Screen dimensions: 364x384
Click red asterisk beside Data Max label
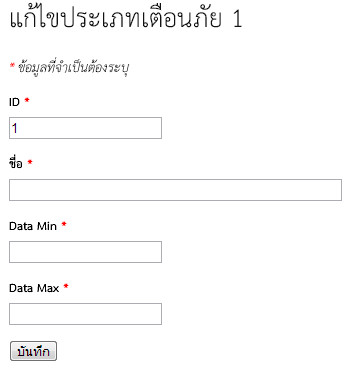(66, 286)
